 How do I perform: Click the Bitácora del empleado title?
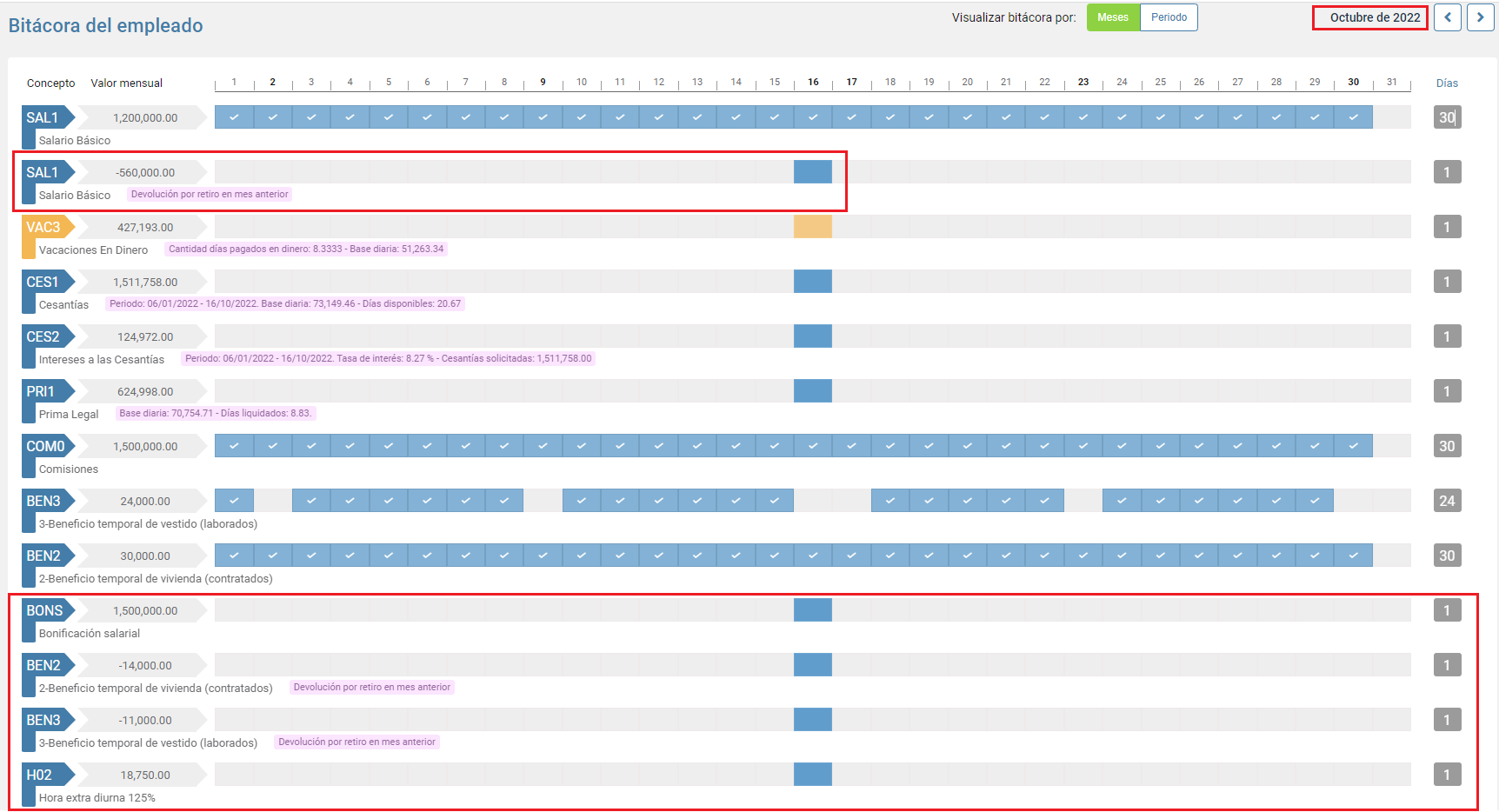click(x=105, y=25)
